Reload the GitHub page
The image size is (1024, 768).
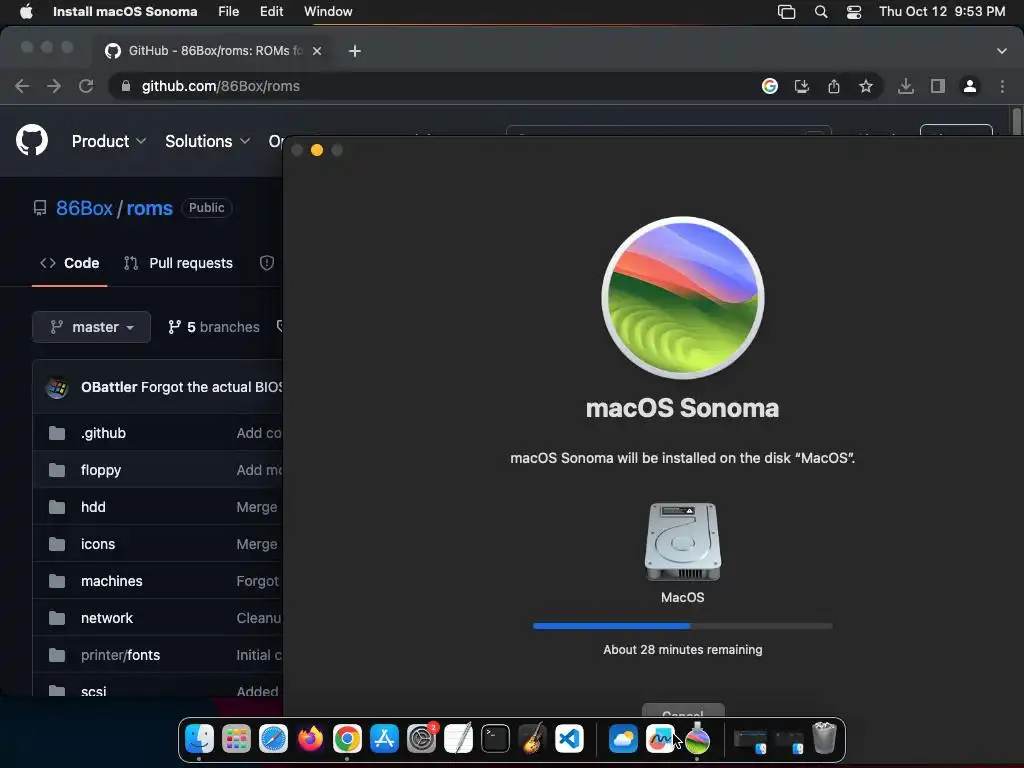[x=86, y=86]
